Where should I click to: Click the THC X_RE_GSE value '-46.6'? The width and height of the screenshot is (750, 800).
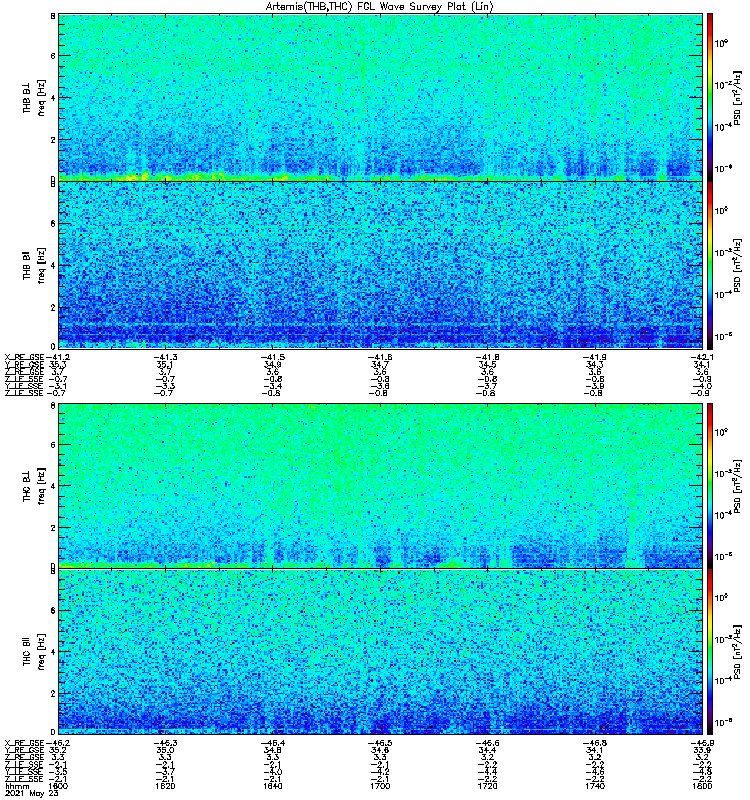pyautogui.click(x=487, y=743)
